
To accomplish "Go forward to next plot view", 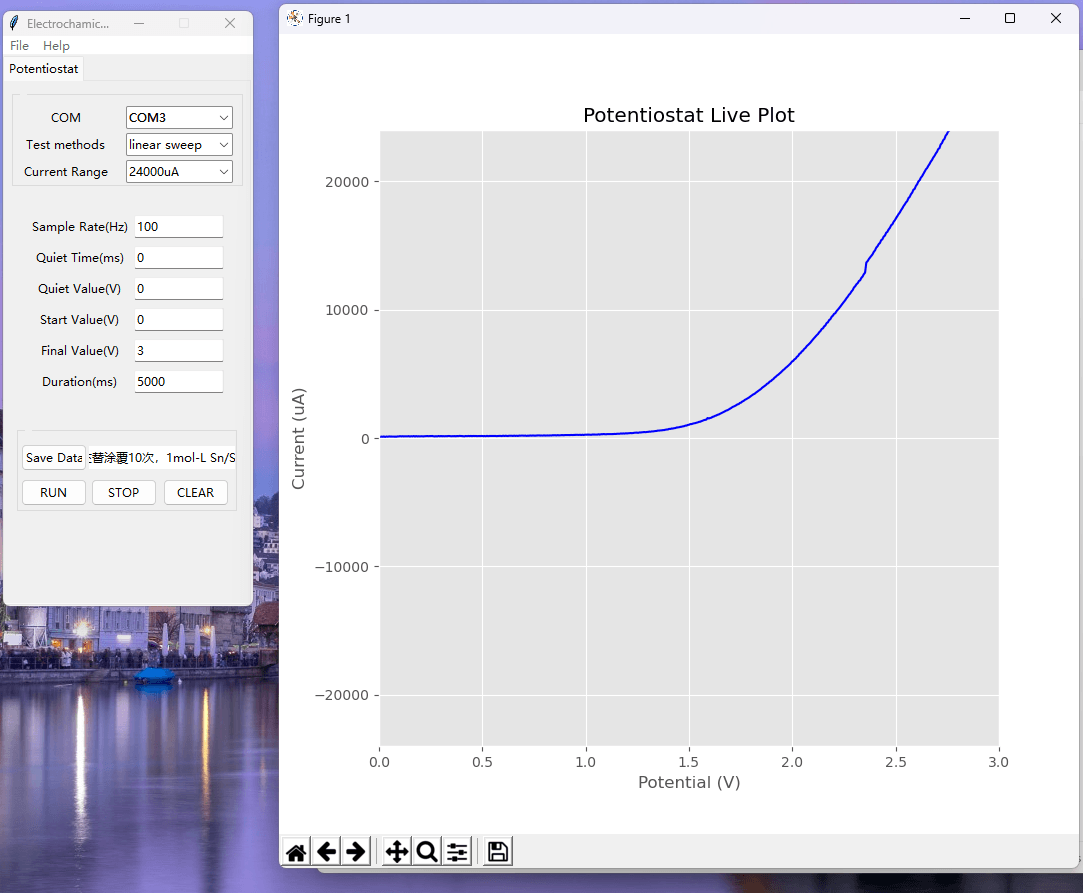I will 356,852.
